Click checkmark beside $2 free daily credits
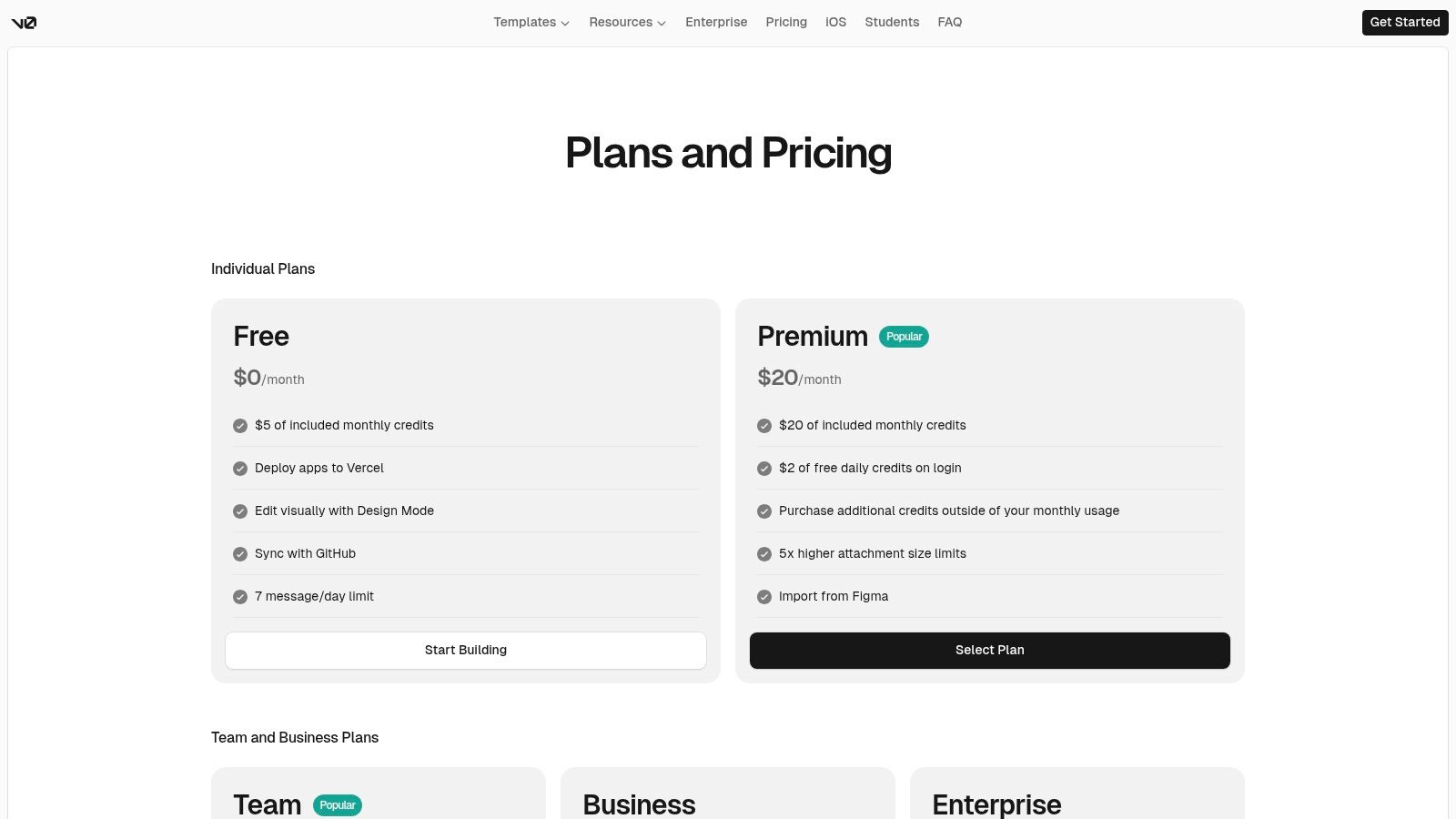This screenshot has height=819, width=1456. coord(764,469)
